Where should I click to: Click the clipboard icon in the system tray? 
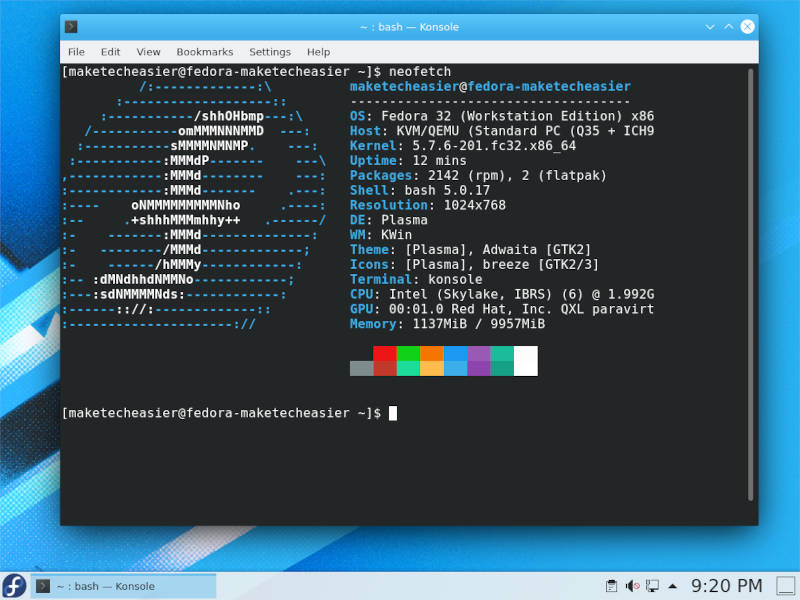pos(612,585)
